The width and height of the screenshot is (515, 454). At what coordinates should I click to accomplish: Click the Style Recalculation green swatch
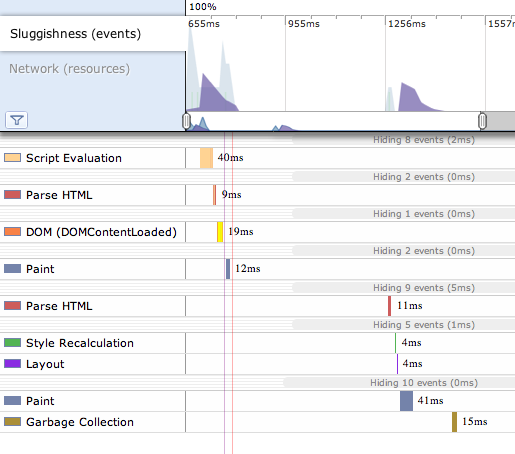[12, 343]
